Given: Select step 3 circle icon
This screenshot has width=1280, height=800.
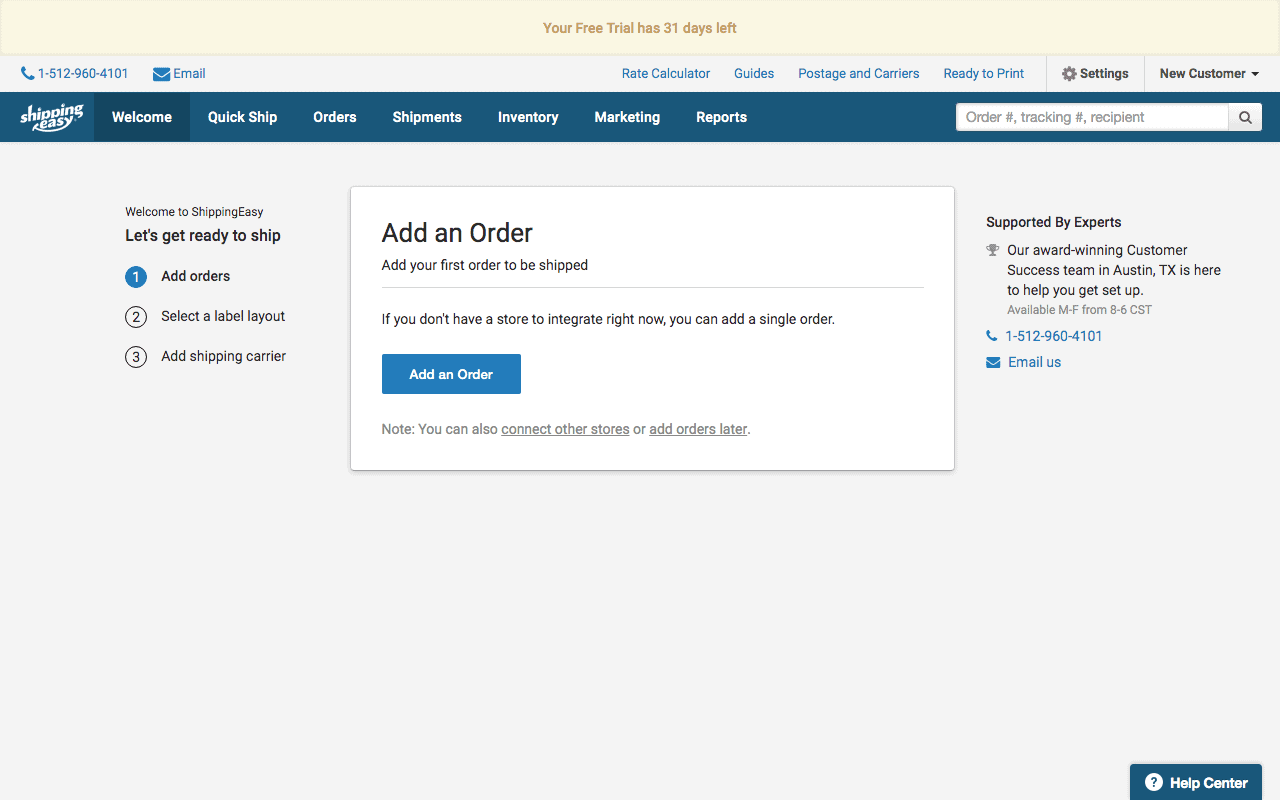Looking at the screenshot, I should (x=136, y=357).
